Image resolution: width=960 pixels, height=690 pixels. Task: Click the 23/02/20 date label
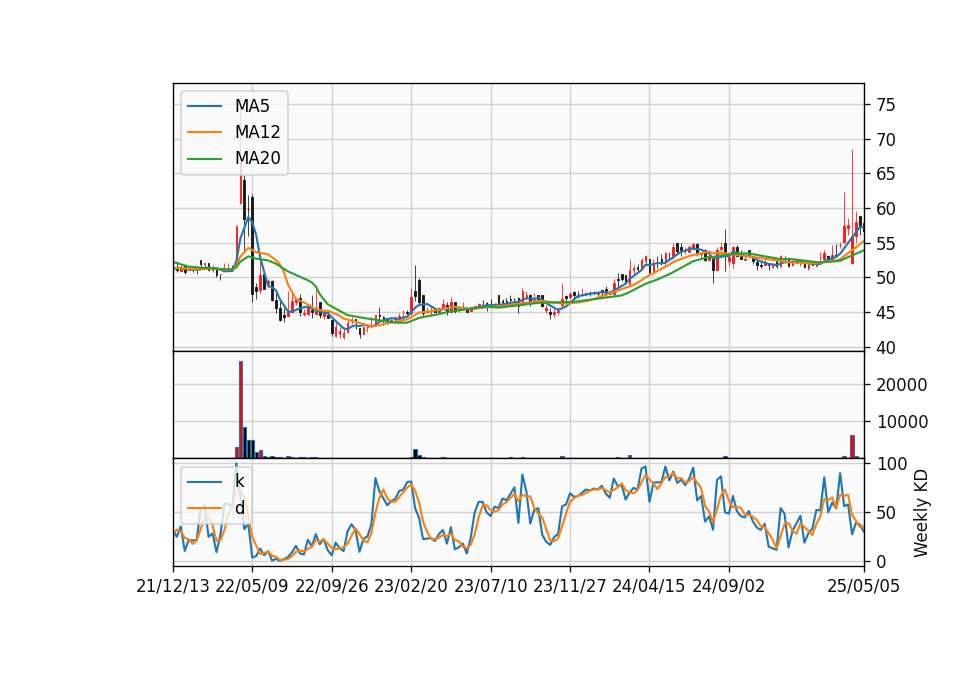pos(411,587)
